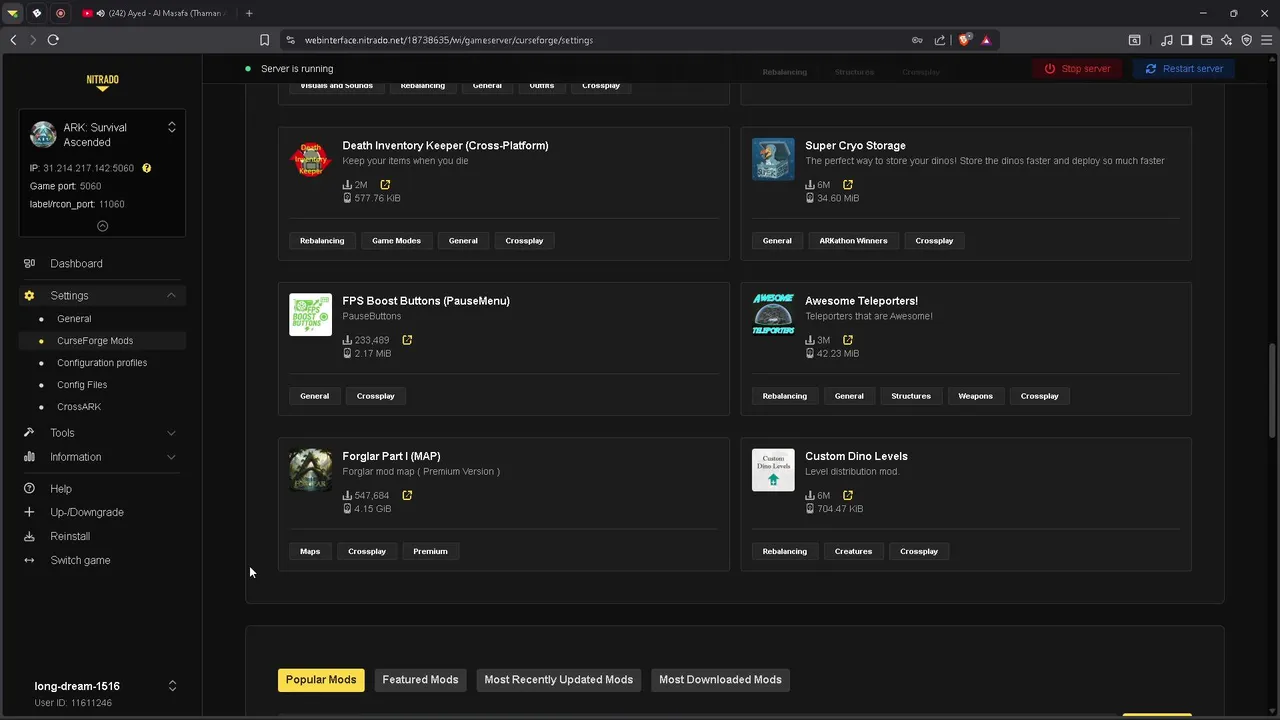The image size is (1280, 720).
Task: Expand the Information menu section
Action: (x=171, y=457)
